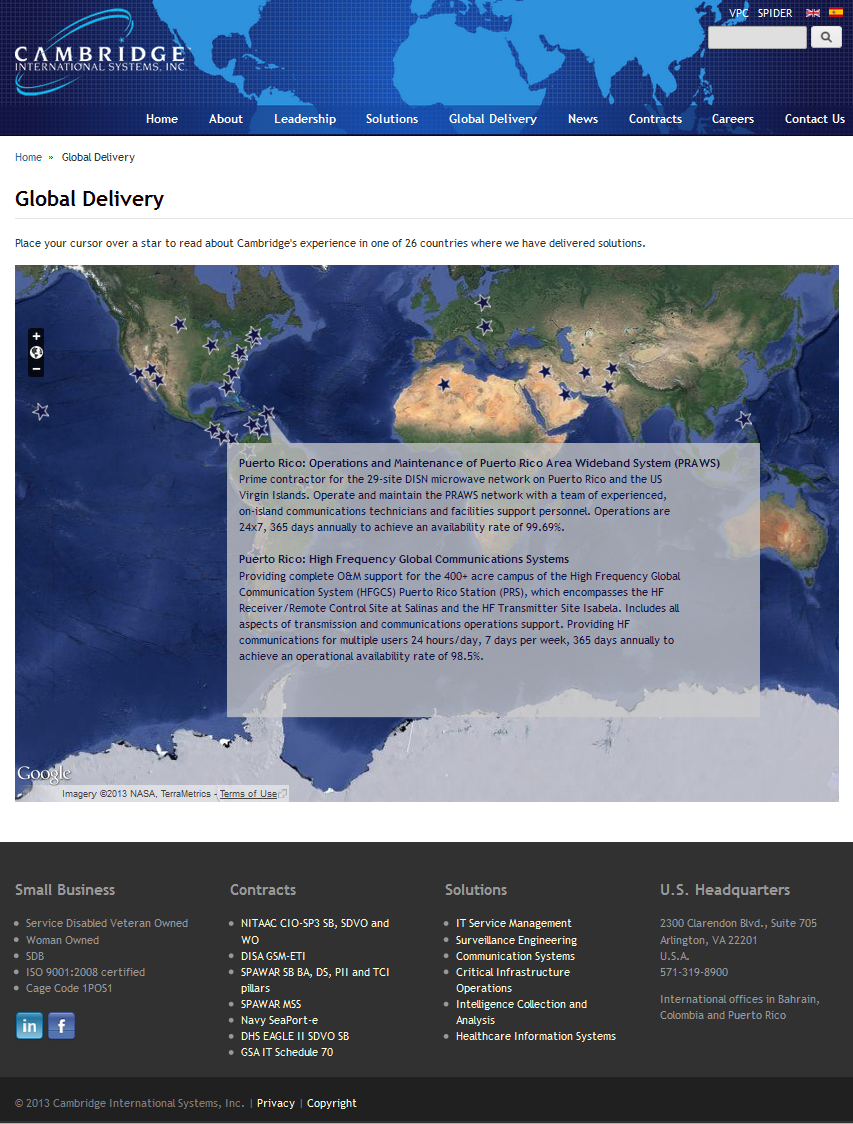Open the Home navigation item
This screenshot has width=853, height=1124.
click(161, 119)
